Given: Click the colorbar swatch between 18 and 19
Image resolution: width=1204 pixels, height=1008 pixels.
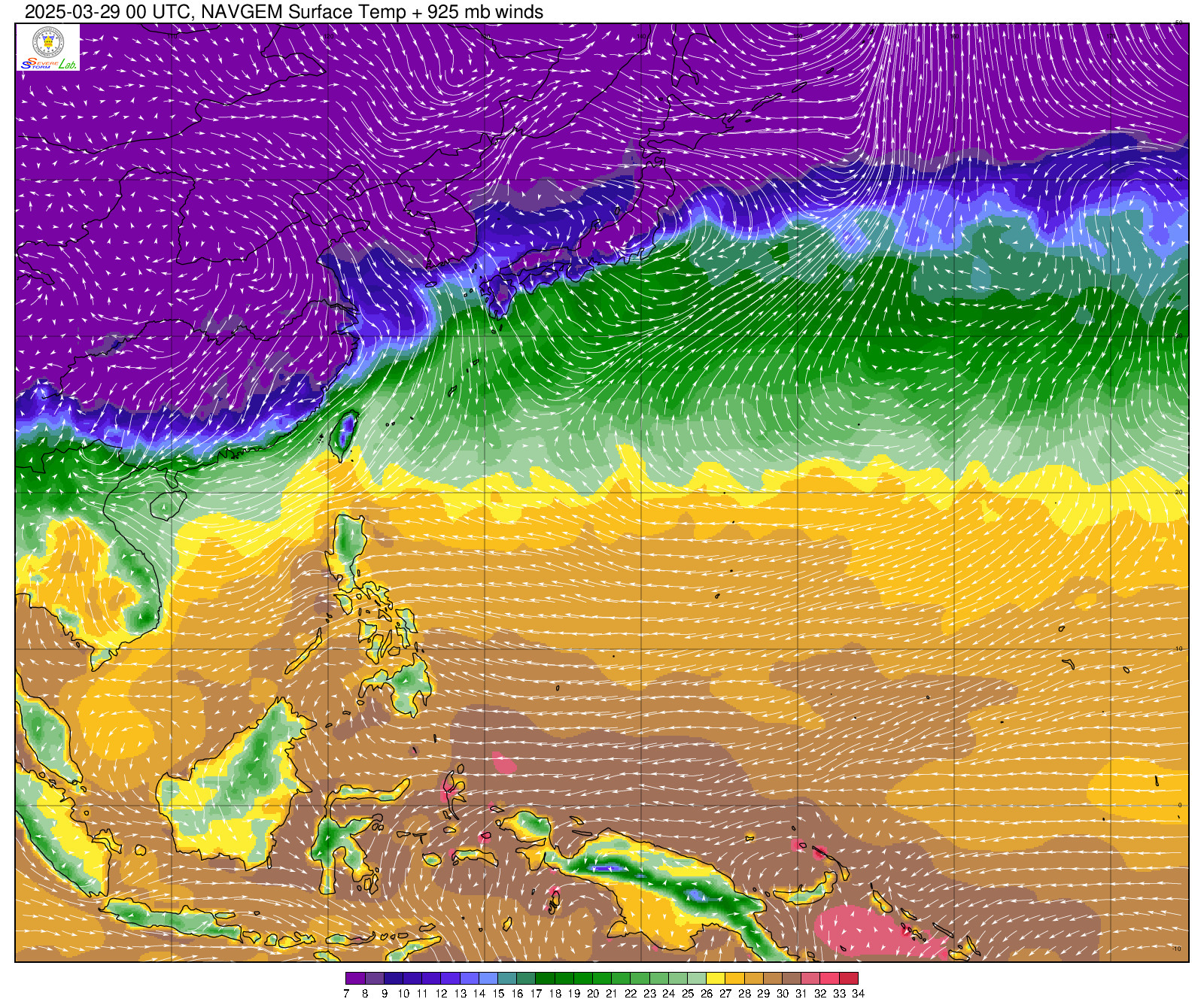Looking at the screenshot, I should click(x=564, y=979).
